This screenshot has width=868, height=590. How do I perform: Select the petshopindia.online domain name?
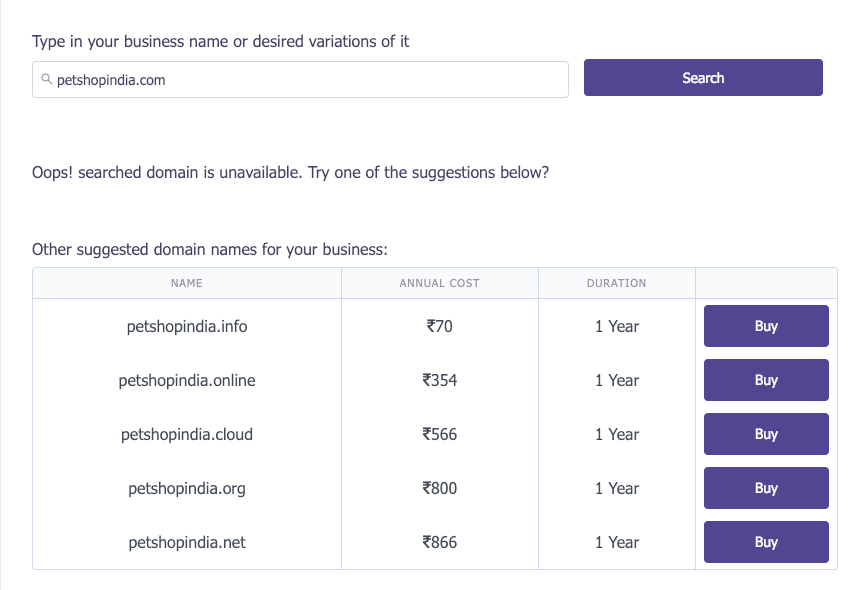click(x=187, y=380)
